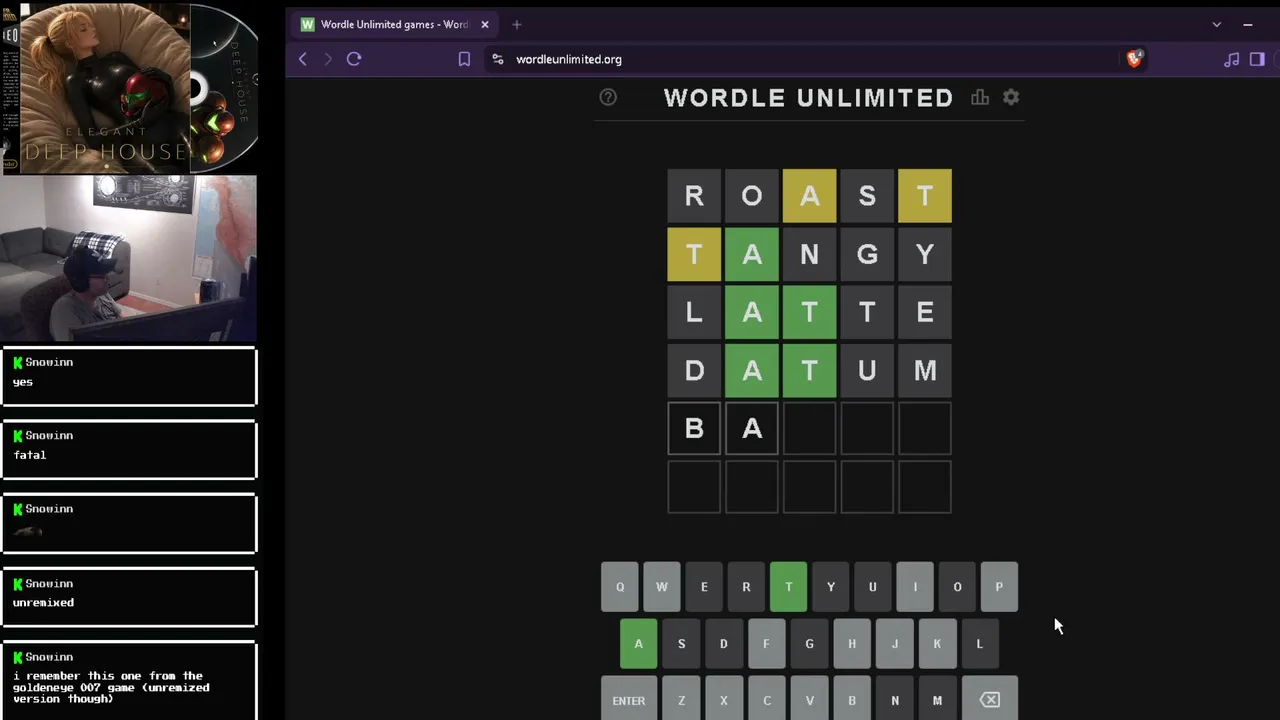The width and height of the screenshot is (1280, 720).
Task: Bookmark this page with the bookmark icon
Action: (464, 59)
